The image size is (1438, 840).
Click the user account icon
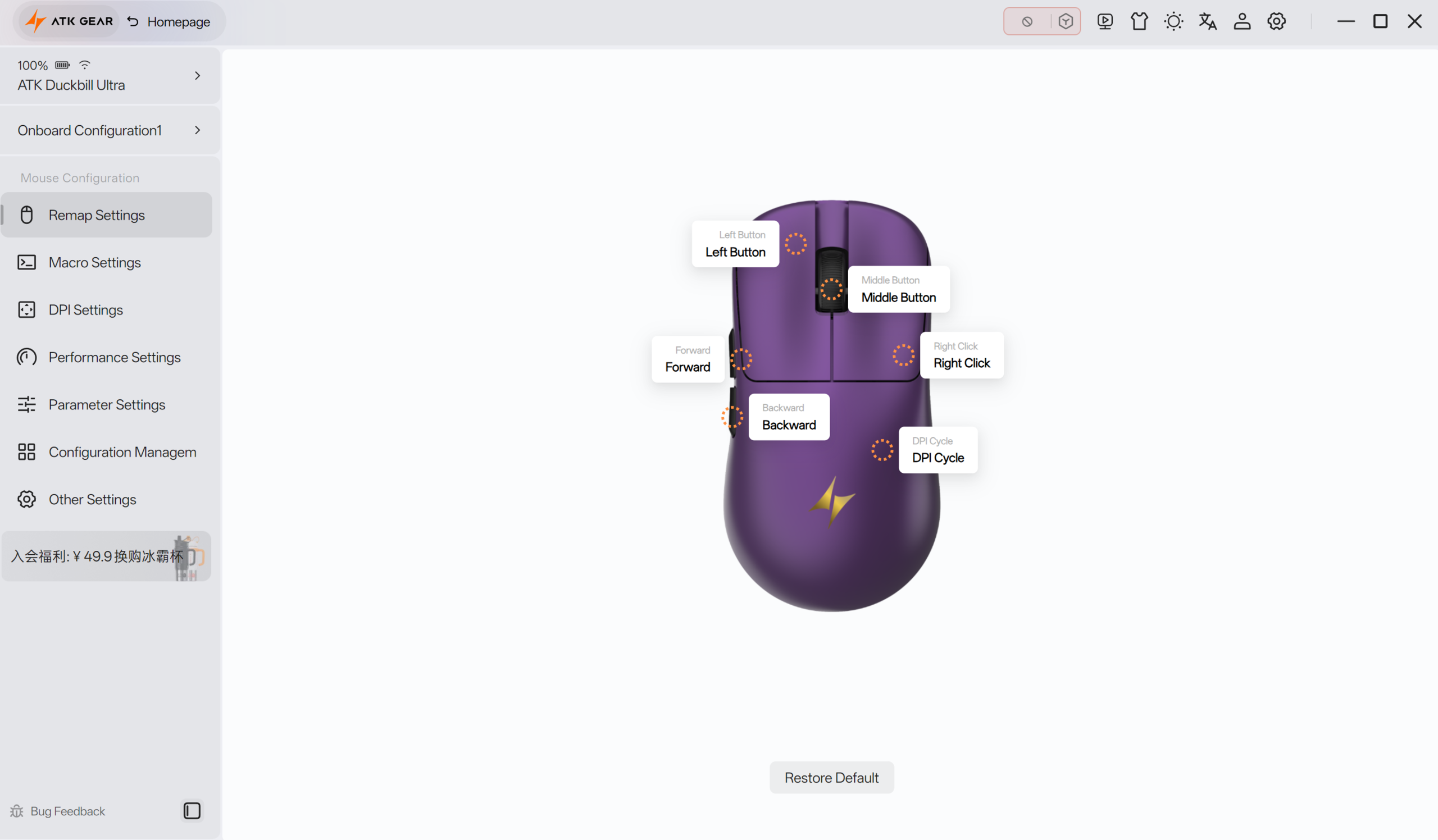point(1242,22)
